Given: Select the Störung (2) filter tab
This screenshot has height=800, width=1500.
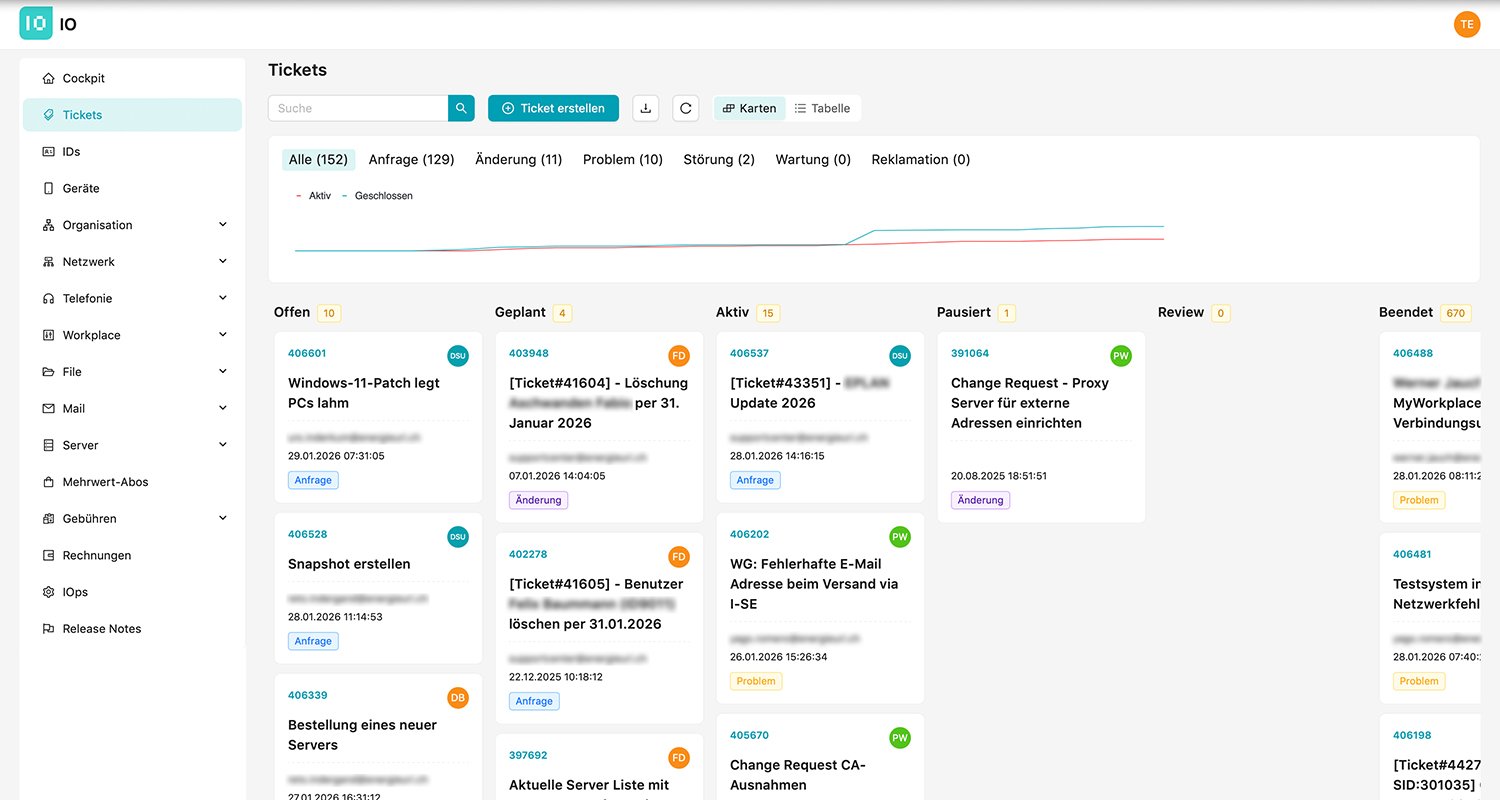Looking at the screenshot, I should 718,159.
